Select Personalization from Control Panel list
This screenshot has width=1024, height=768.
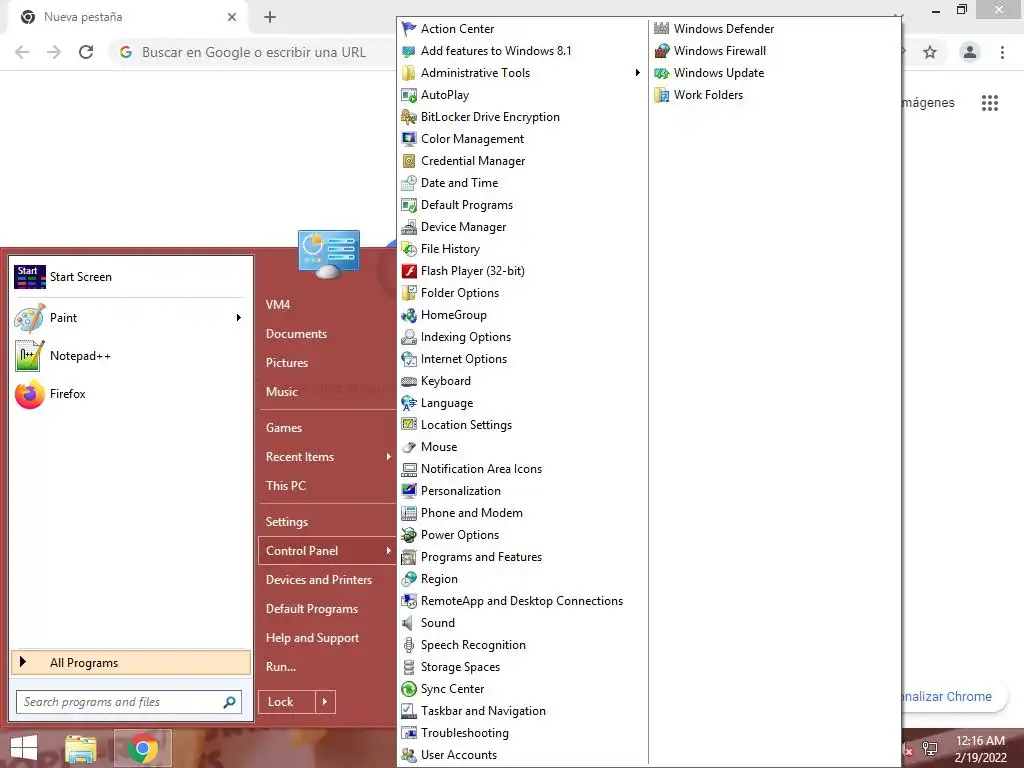(460, 491)
